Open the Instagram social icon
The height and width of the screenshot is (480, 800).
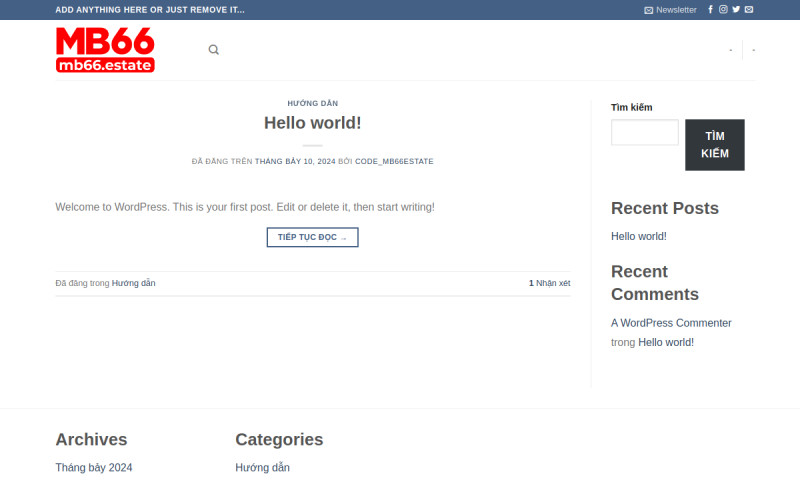tap(723, 10)
